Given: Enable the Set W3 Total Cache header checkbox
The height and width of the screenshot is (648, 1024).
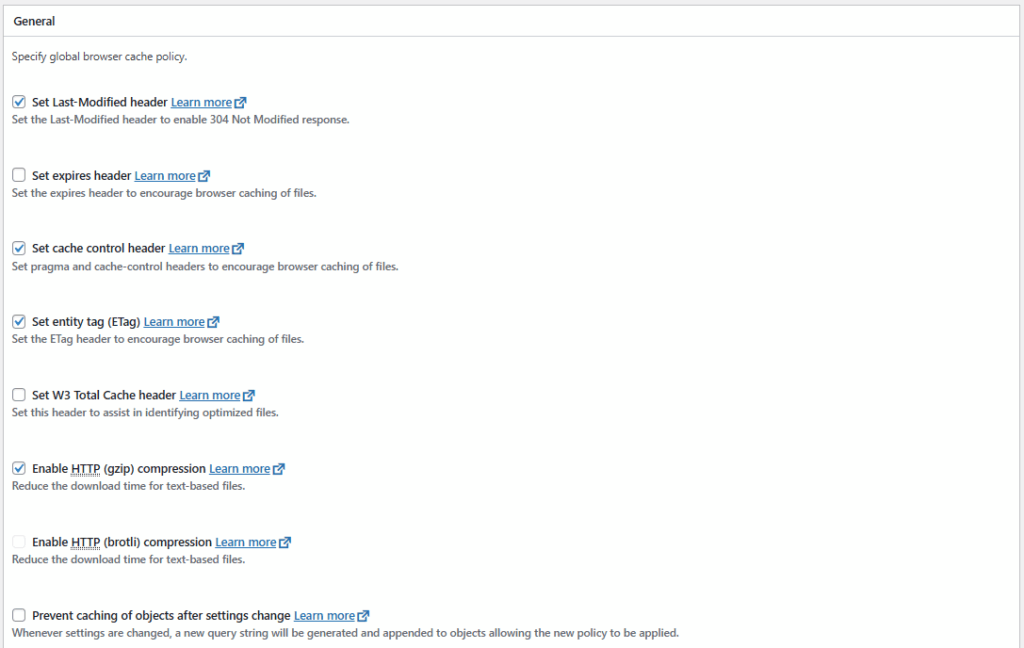Looking at the screenshot, I should (19, 395).
